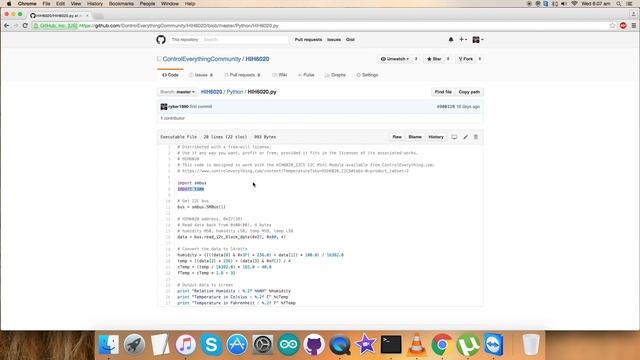Viewport: 640px width, 360px height.
Task: Open the Bookmarks menu
Action: click(121, 4)
